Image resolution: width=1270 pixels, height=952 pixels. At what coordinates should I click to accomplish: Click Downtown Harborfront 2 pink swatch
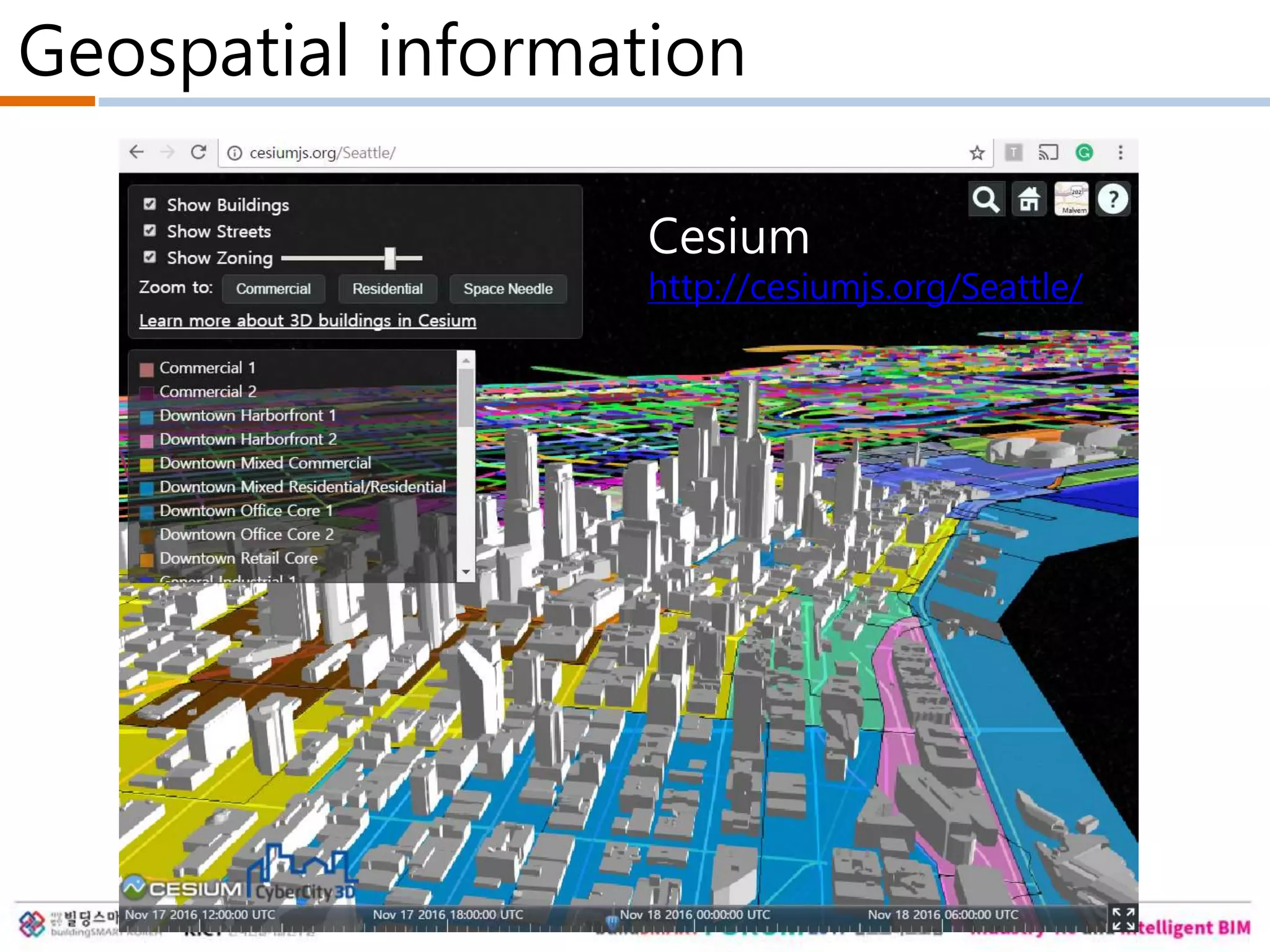point(146,441)
